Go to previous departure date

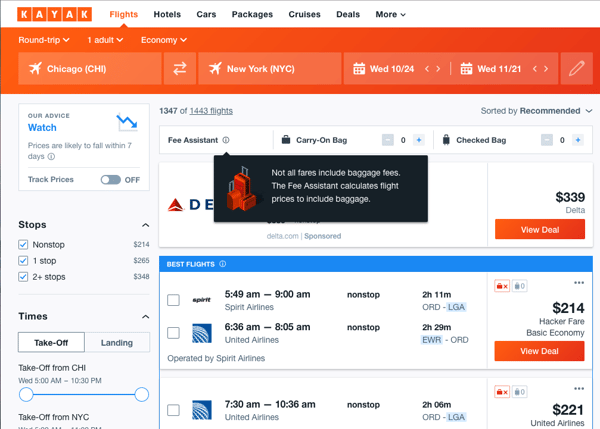(427, 69)
